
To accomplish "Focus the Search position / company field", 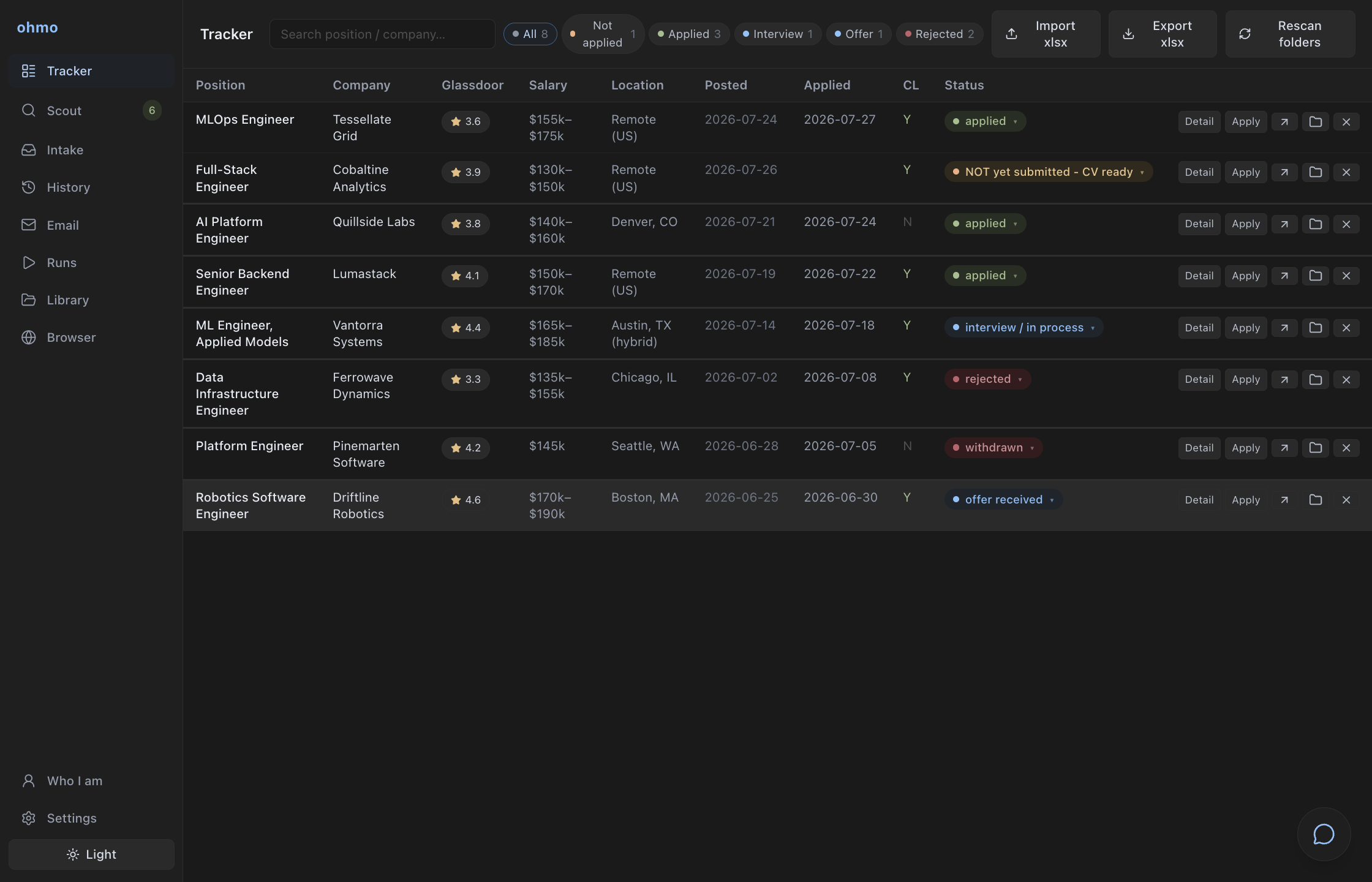I will point(382,34).
